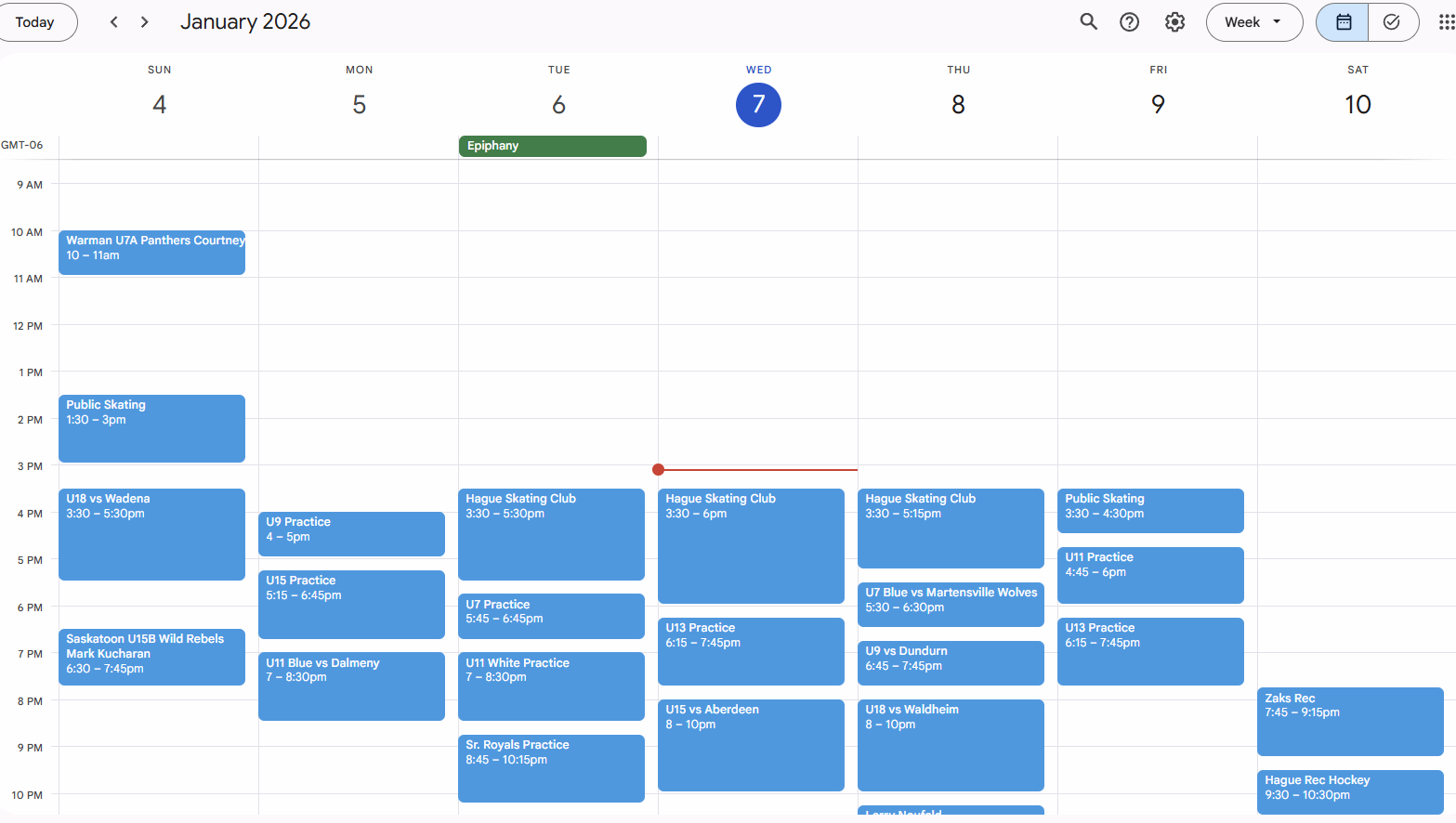Open the Zaks Rec event
The image size is (1456, 823).
(x=1349, y=721)
